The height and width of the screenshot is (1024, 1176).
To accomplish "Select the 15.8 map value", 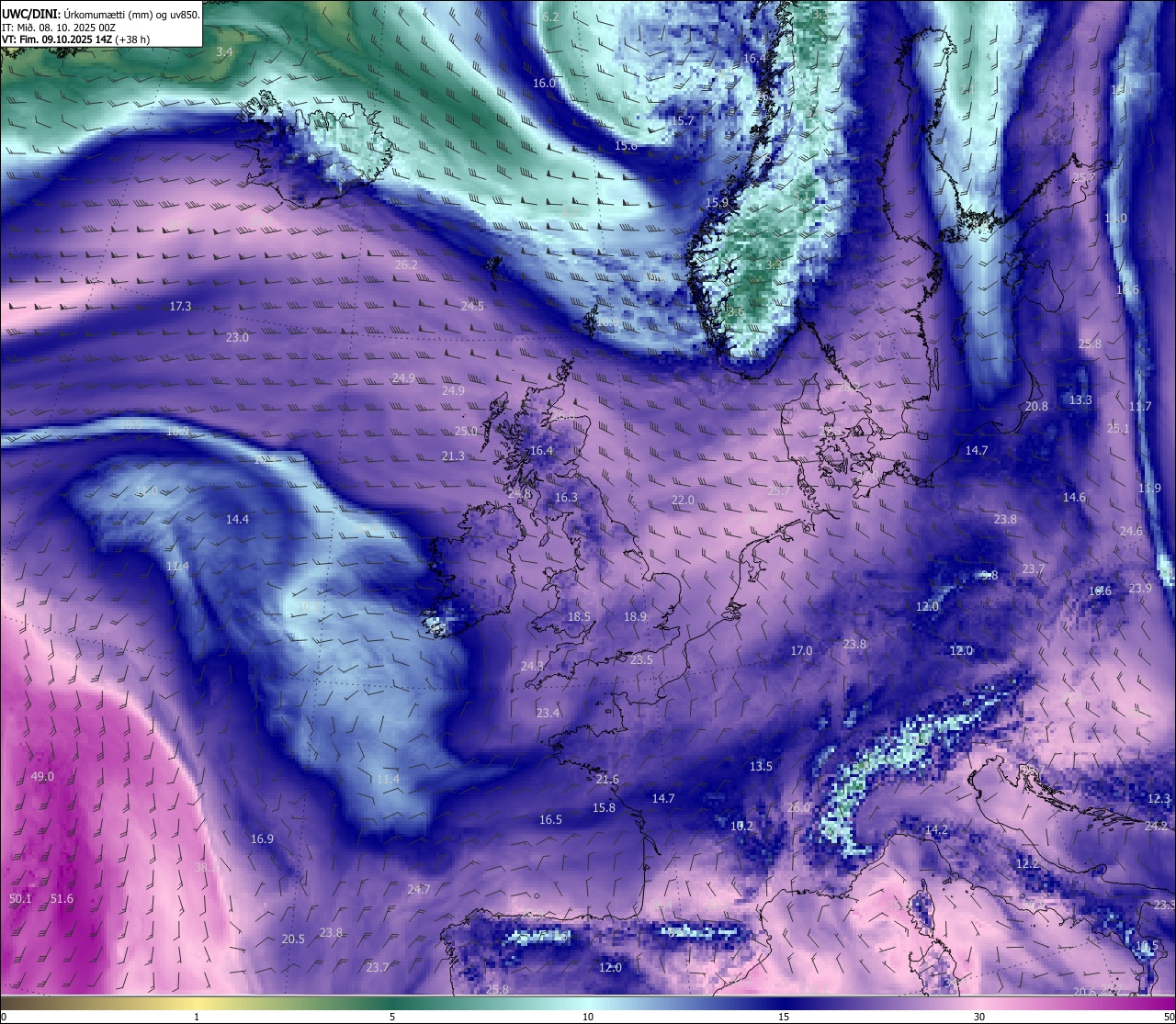I will (604, 807).
